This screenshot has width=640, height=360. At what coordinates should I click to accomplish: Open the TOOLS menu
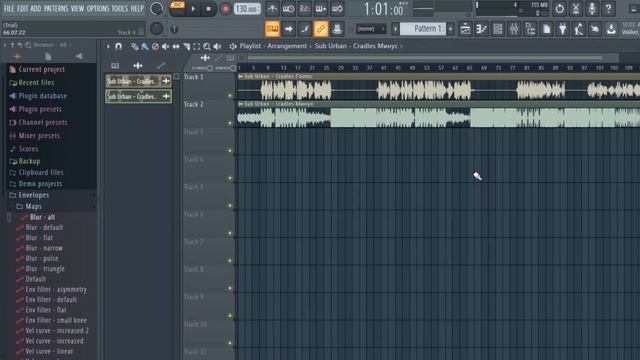tap(120, 9)
